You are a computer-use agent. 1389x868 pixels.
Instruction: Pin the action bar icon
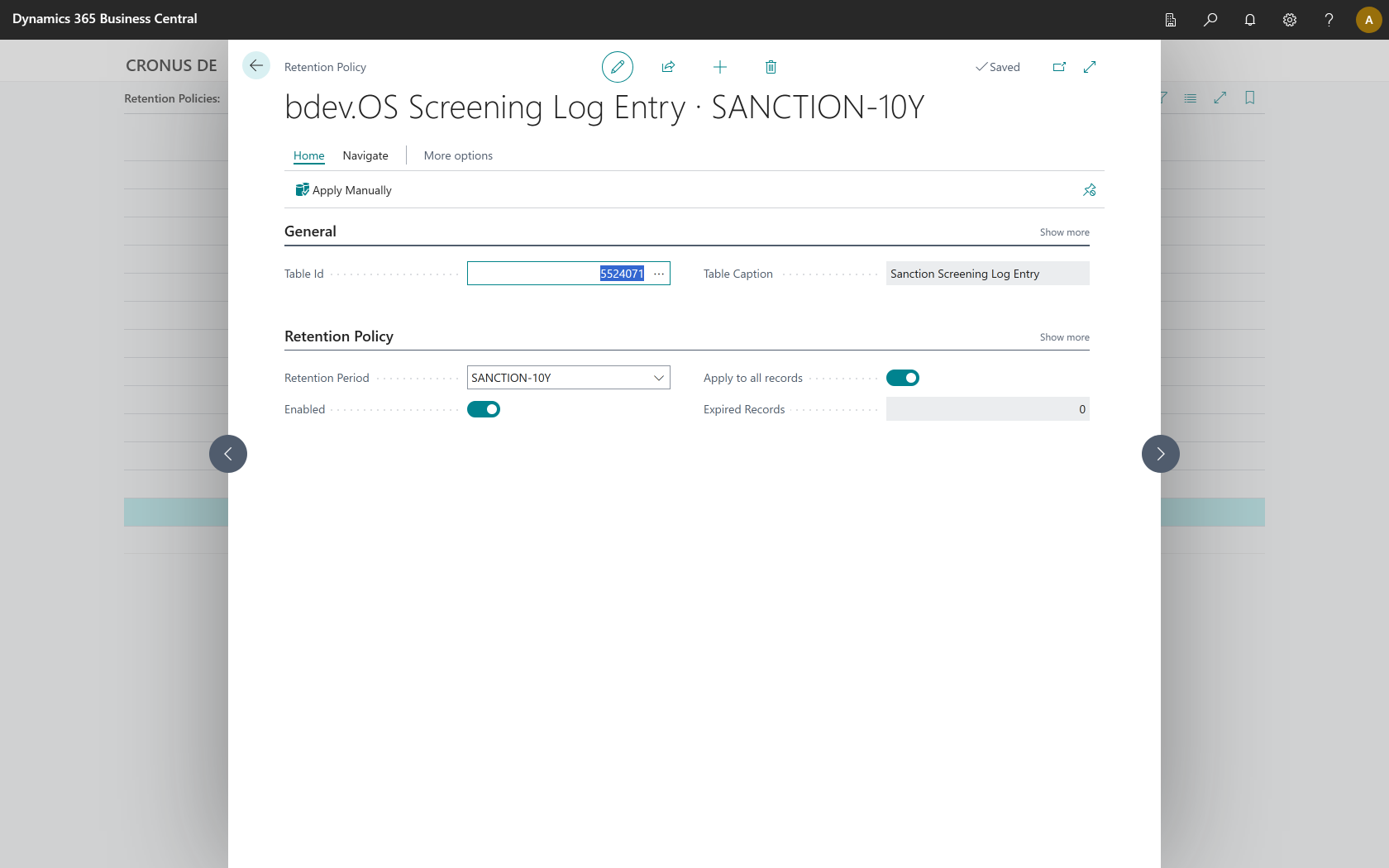click(1090, 190)
